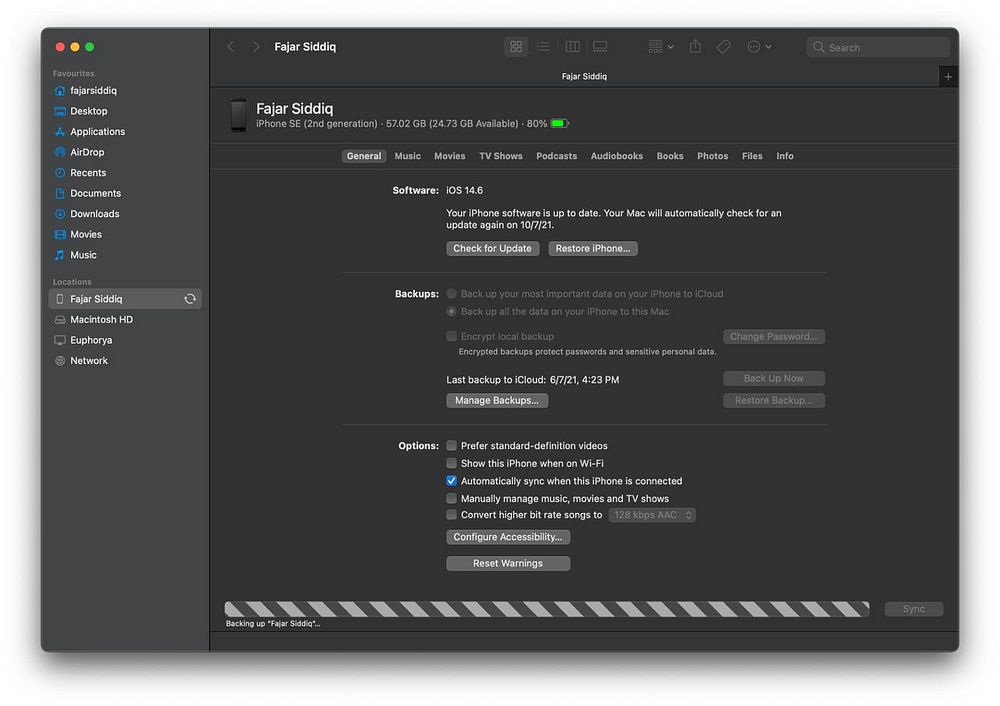The image size is (1000, 706).
Task: Open Downloads in the sidebar
Action: (x=125, y=214)
